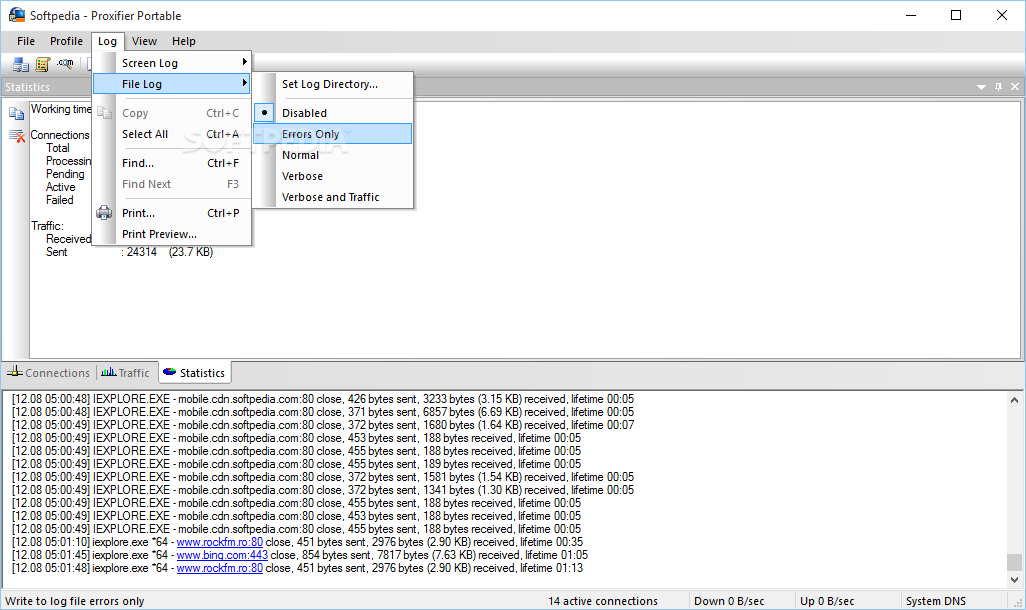Click the log scrollbar thumb
This screenshot has height=610, width=1026.
point(1014,562)
